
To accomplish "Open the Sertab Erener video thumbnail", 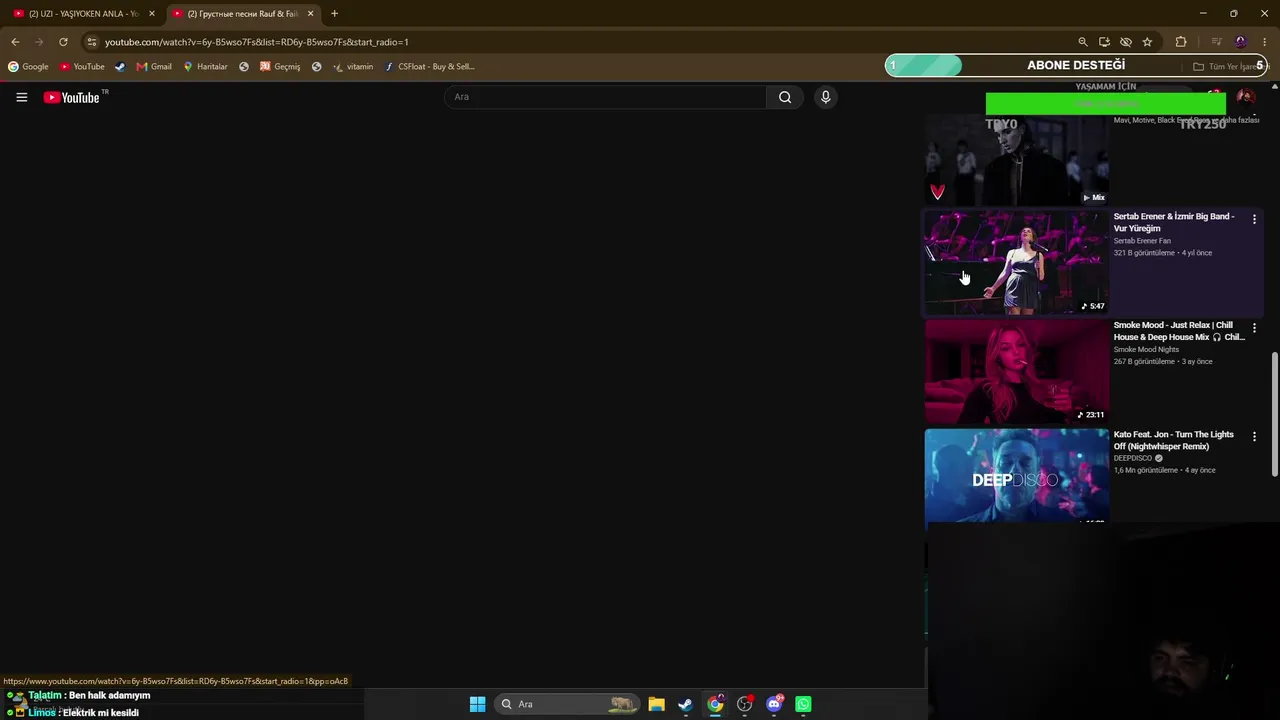I will point(1016,262).
